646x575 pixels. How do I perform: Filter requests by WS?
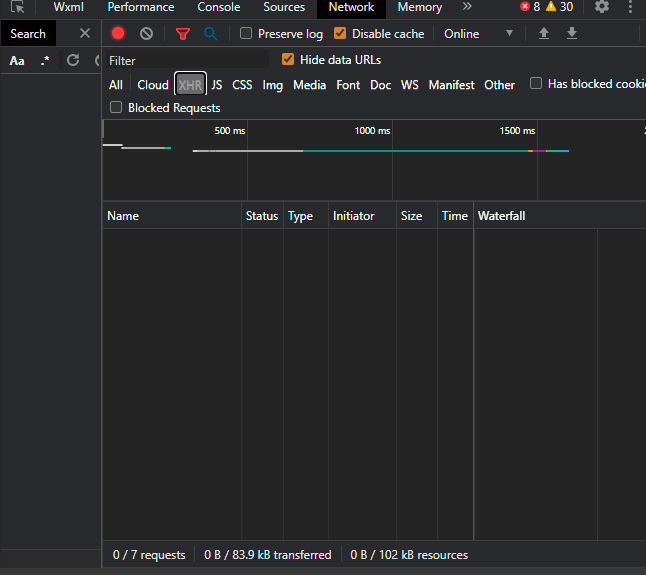(410, 85)
